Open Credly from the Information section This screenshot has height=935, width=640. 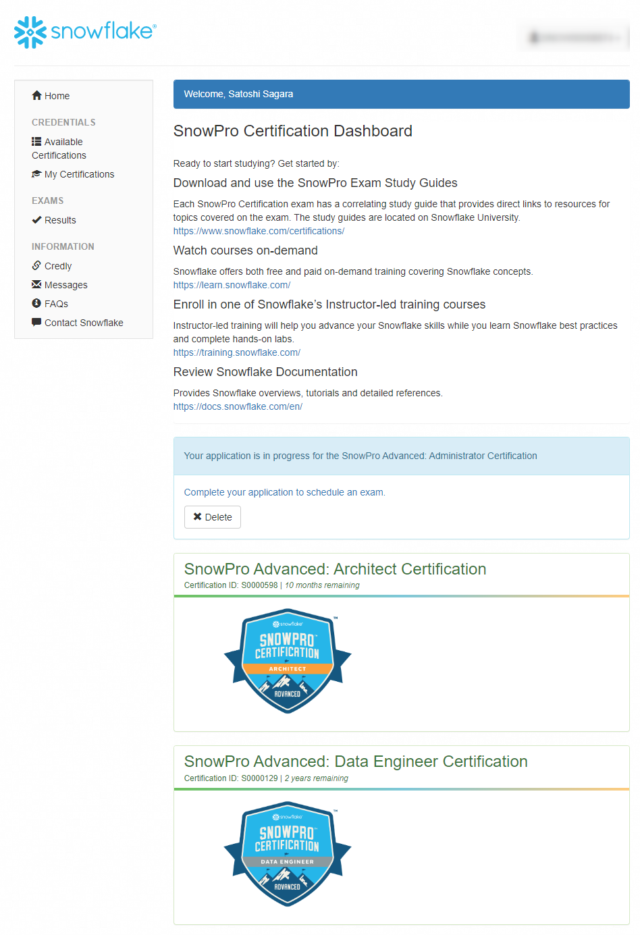pyautogui.click(x=52, y=266)
